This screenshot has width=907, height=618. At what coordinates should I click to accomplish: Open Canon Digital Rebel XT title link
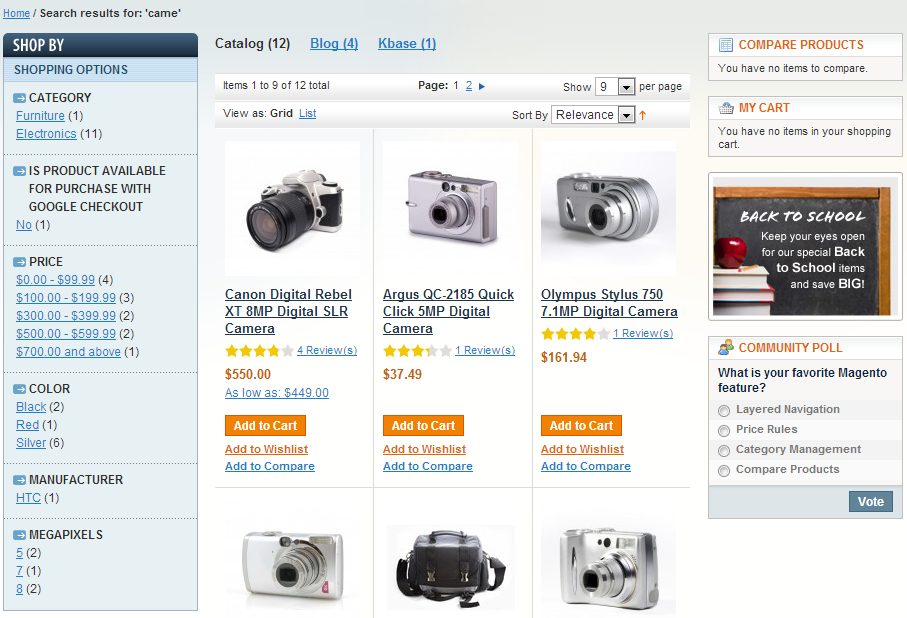(288, 311)
